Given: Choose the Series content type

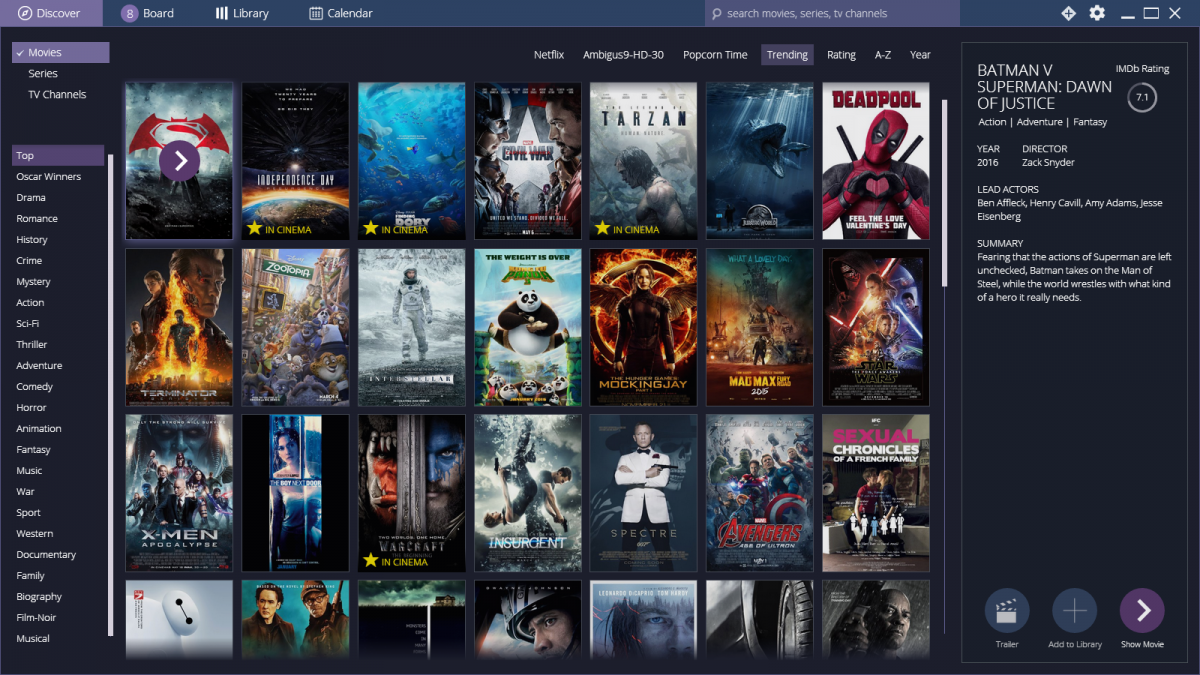Looking at the screenshot, I should coord(43,73).
